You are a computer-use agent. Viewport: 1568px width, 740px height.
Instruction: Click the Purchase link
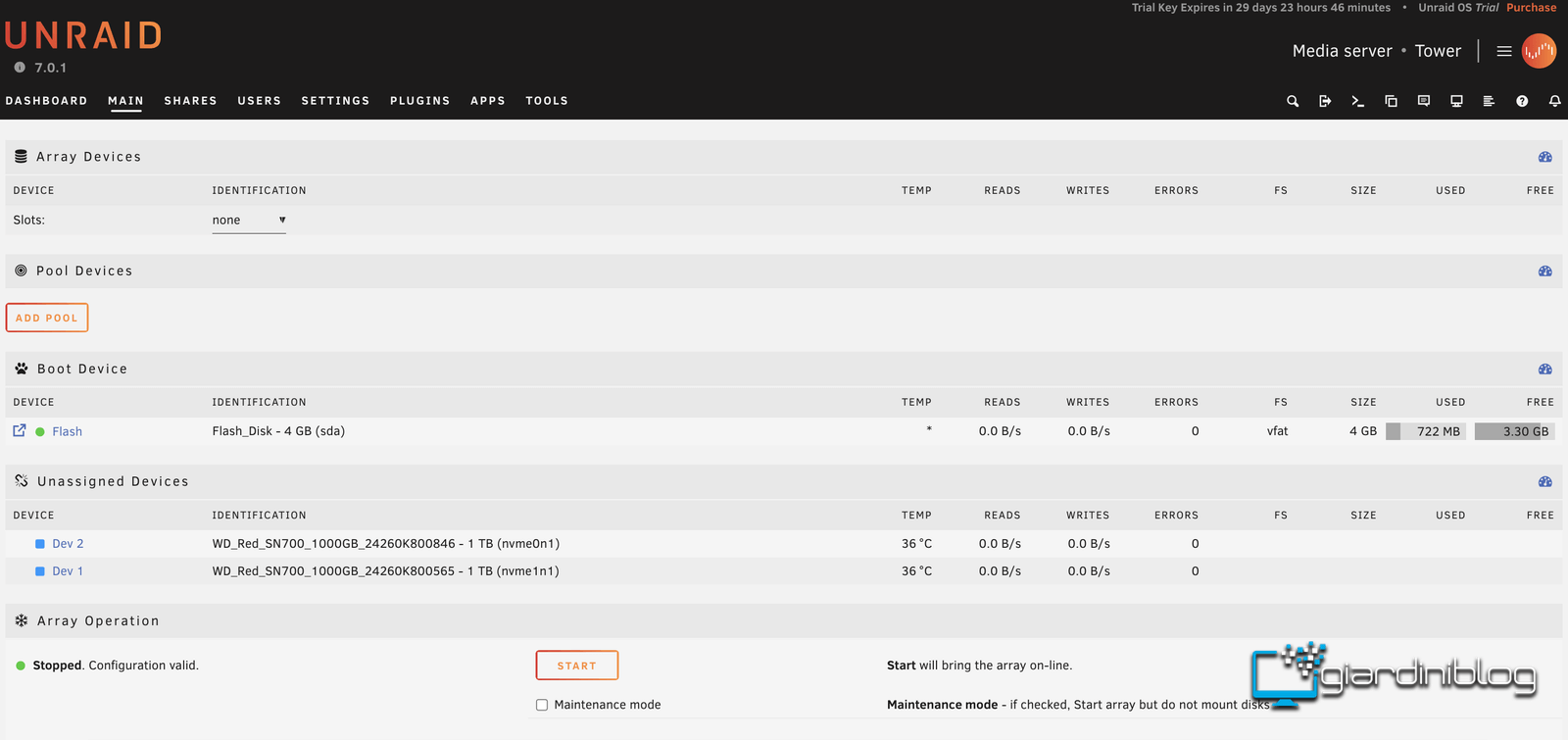point(1531,8)
